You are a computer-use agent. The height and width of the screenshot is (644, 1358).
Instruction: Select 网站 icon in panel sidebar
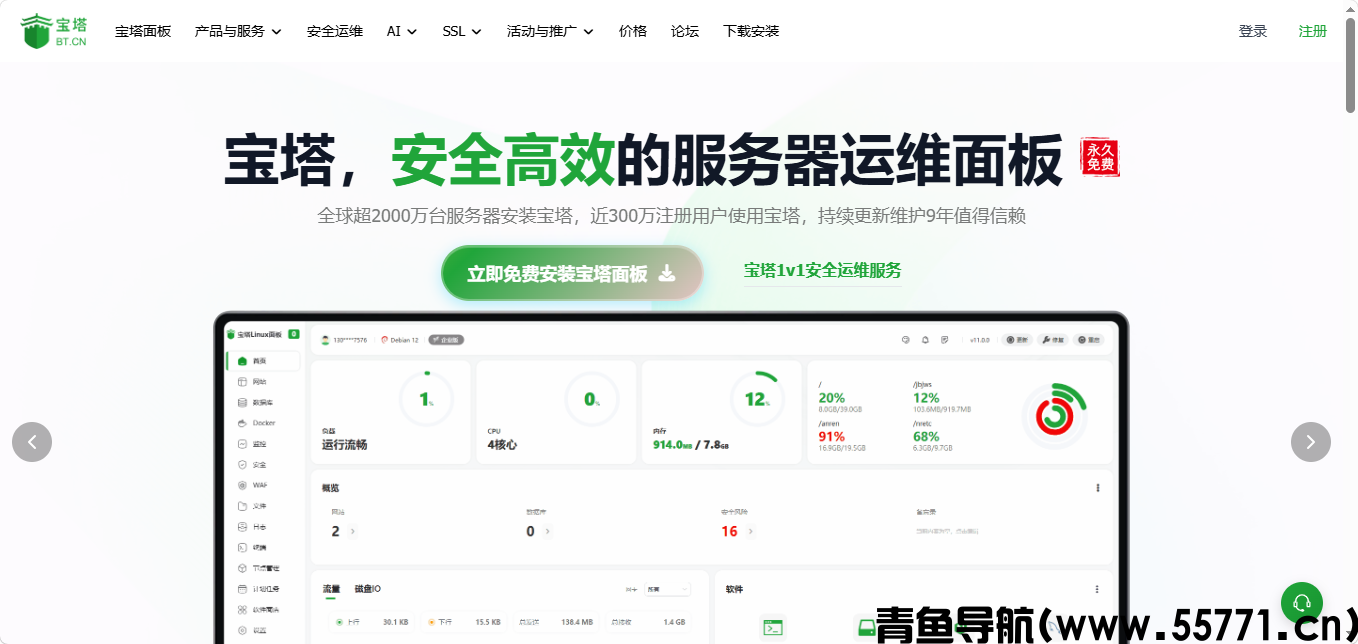[x=242, y=382]
